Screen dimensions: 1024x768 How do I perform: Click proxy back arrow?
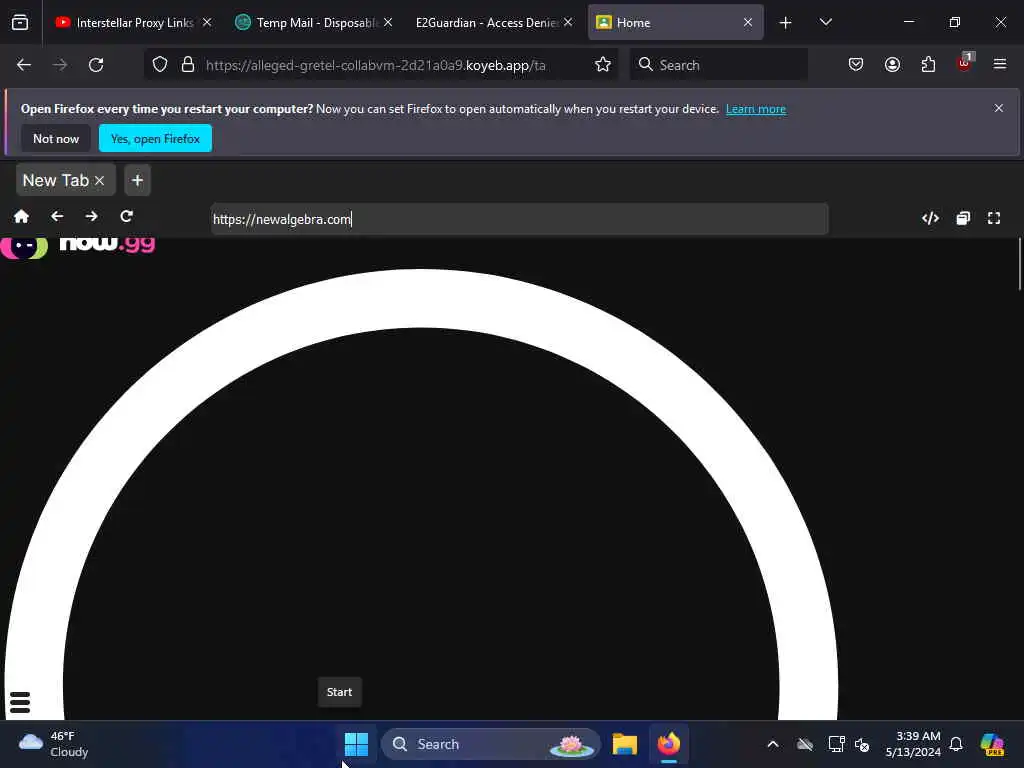click(x=57, y=216)
